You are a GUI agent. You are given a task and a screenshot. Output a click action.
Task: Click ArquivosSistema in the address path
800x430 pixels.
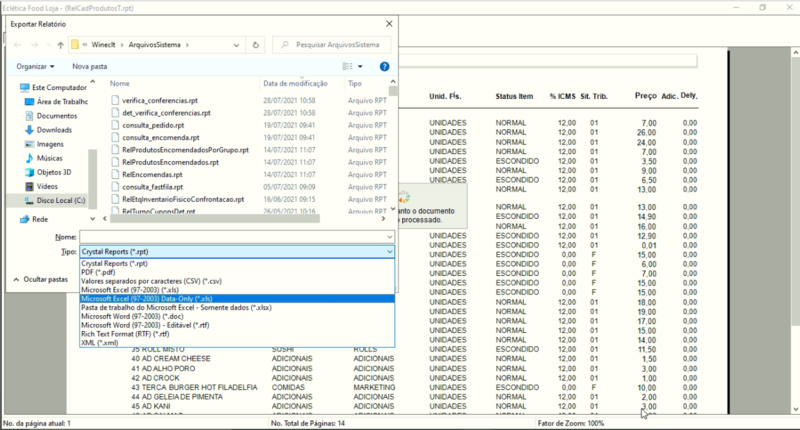pyautogui.click(x=155, y=45)
